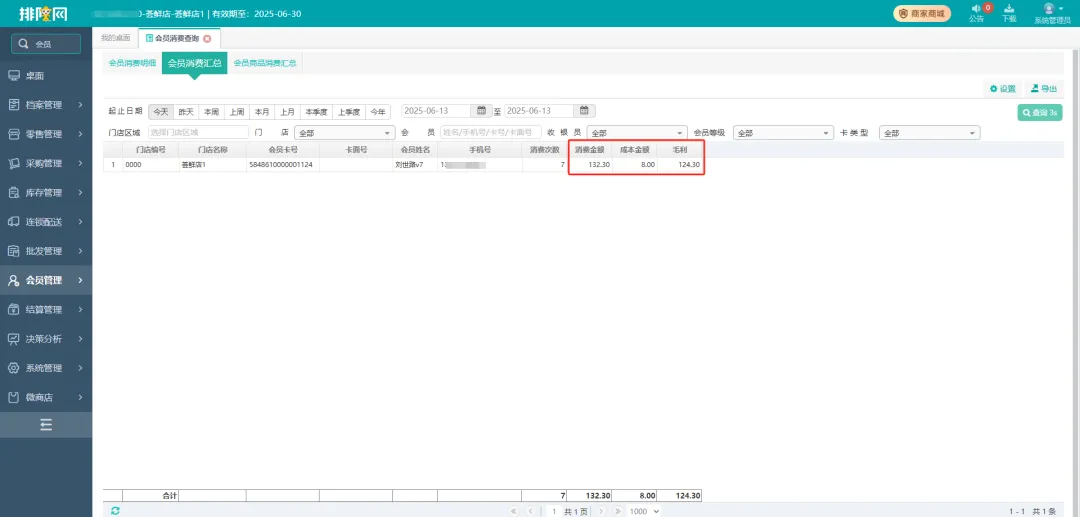Viewport: 1080px width, 517px height.
Task: Collapse the sidebar with the hamburger icon
Action: [x=46, y=425]
